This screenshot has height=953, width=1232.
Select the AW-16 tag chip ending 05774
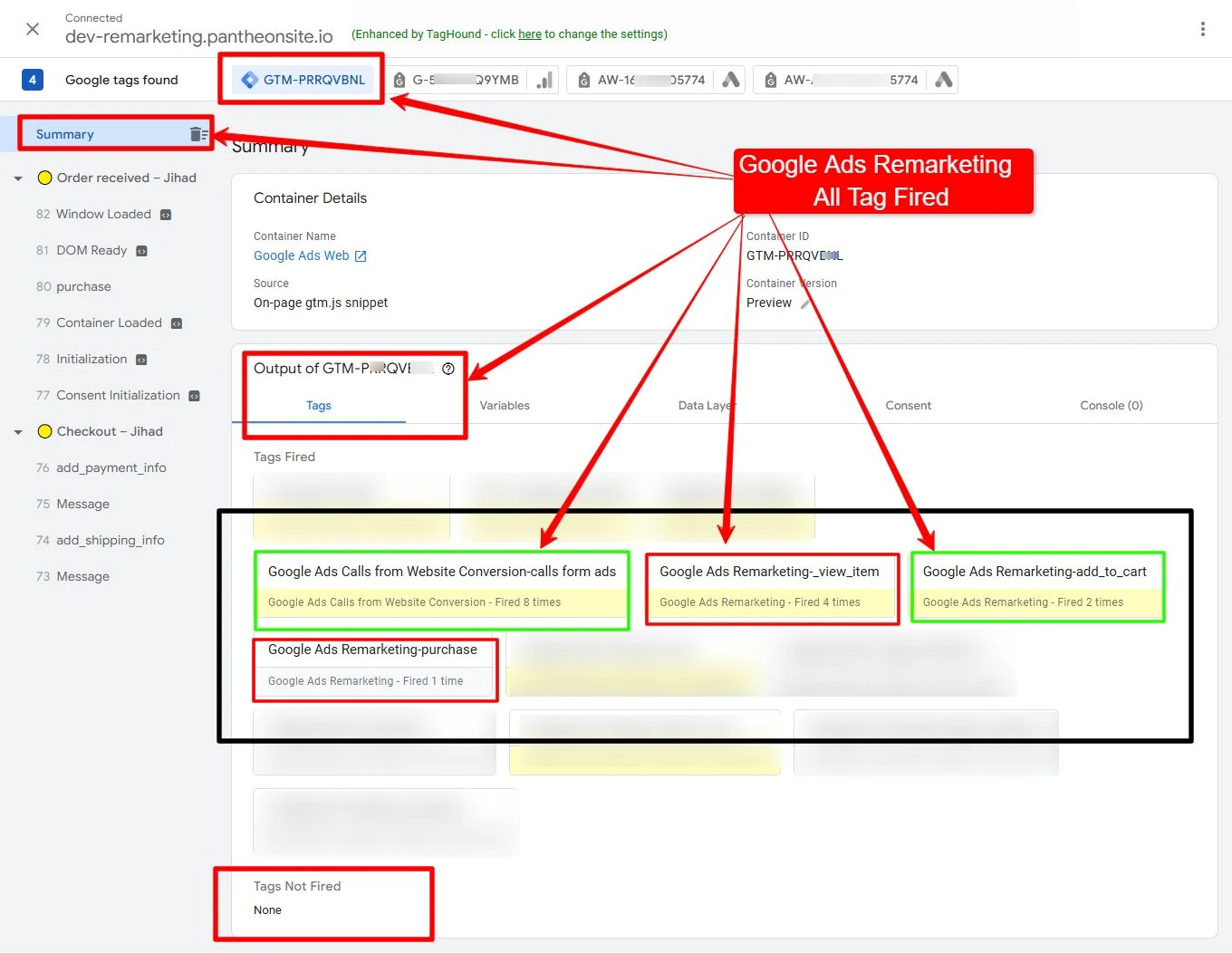[641, 80]
